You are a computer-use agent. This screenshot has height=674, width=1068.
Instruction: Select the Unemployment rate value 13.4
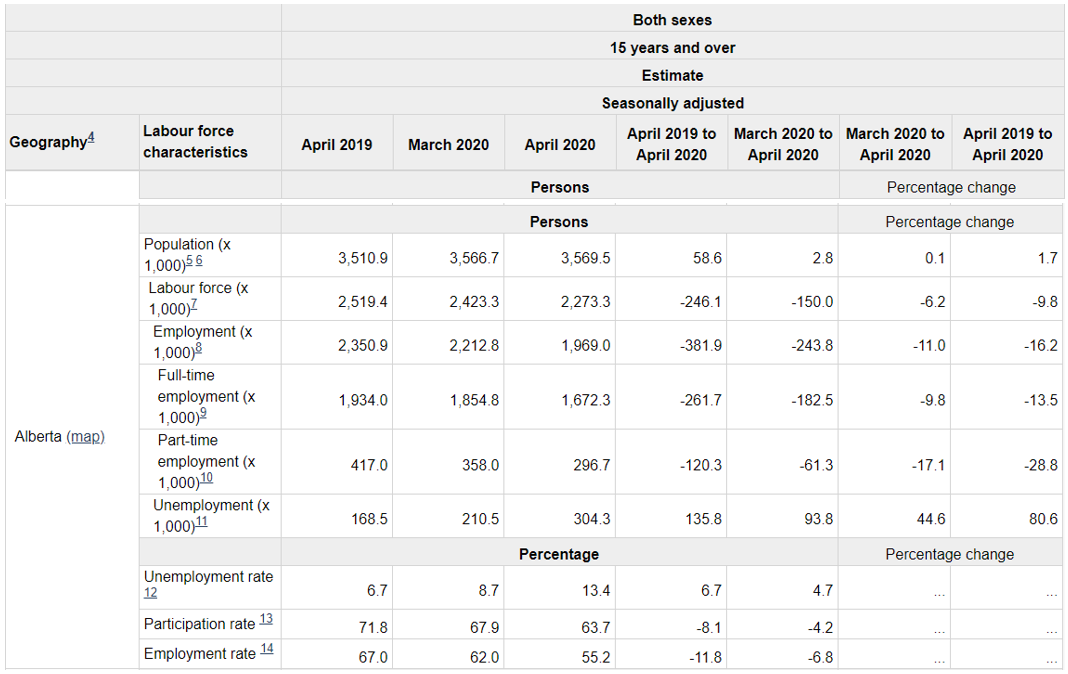point(596,590)
